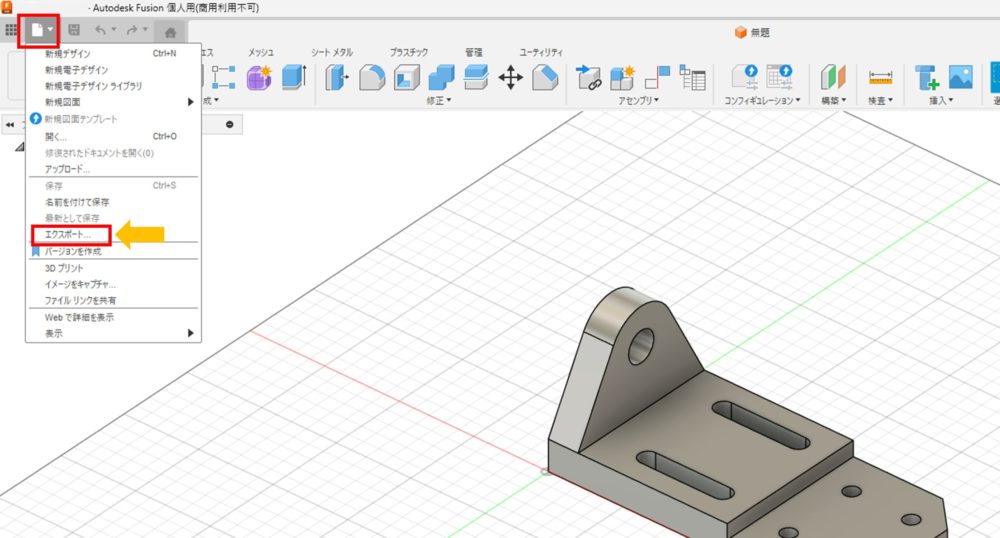Open the Undo history dropdown arrow
This screenshot has width=1000, height=538.
click(x=114, y=29)
